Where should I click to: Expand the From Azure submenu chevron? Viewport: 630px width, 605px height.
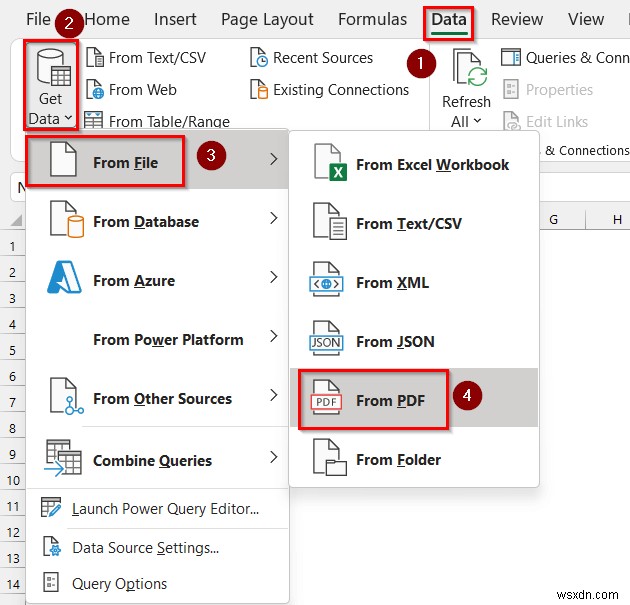click(x=274, y=277)
